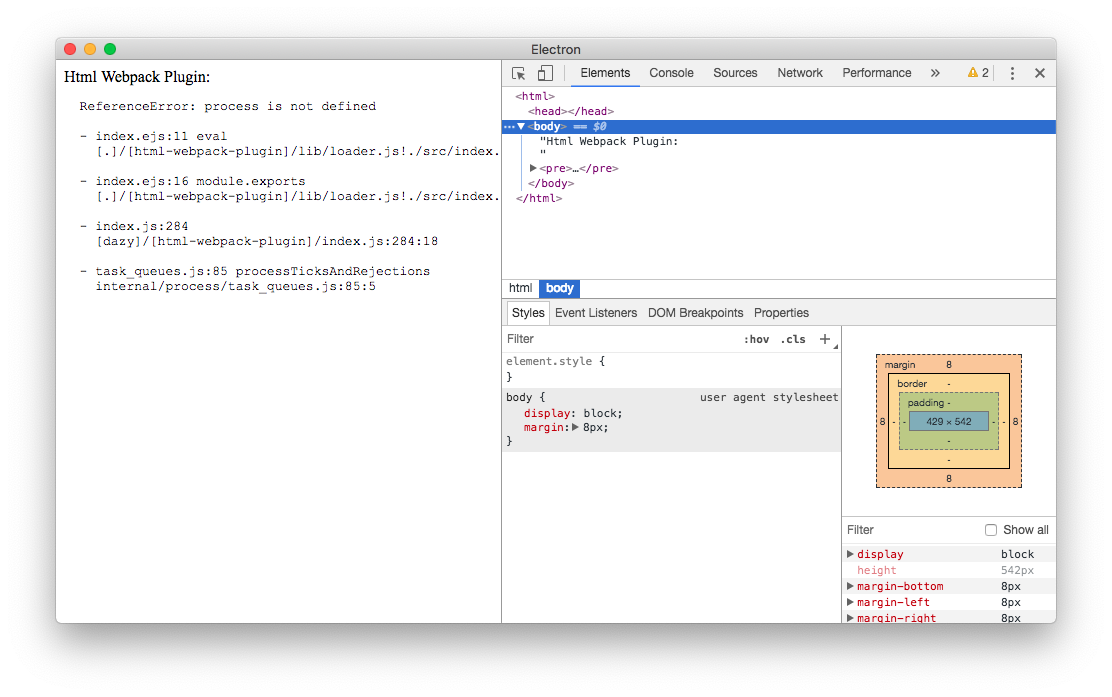The image size is (1112, 697).
Task: Click the yellow minimize window button
Action: coord(90,49)
